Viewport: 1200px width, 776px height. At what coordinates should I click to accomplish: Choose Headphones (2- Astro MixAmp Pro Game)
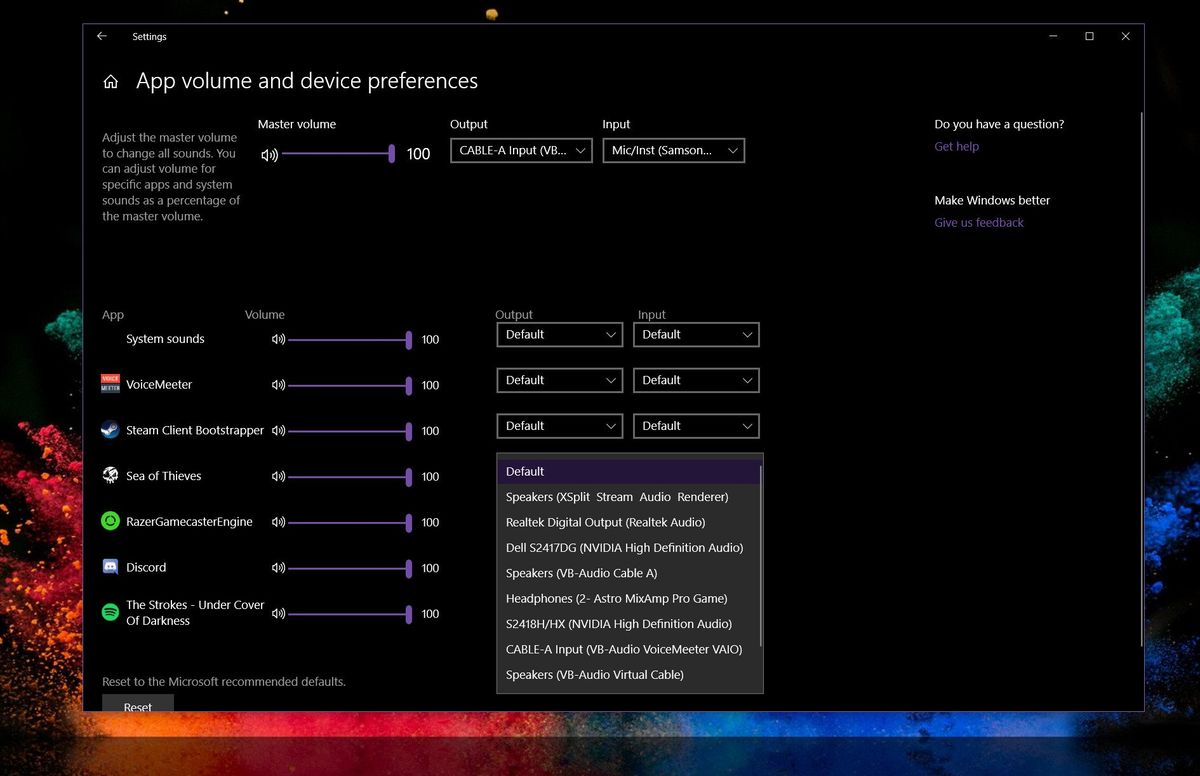point(600,598)
